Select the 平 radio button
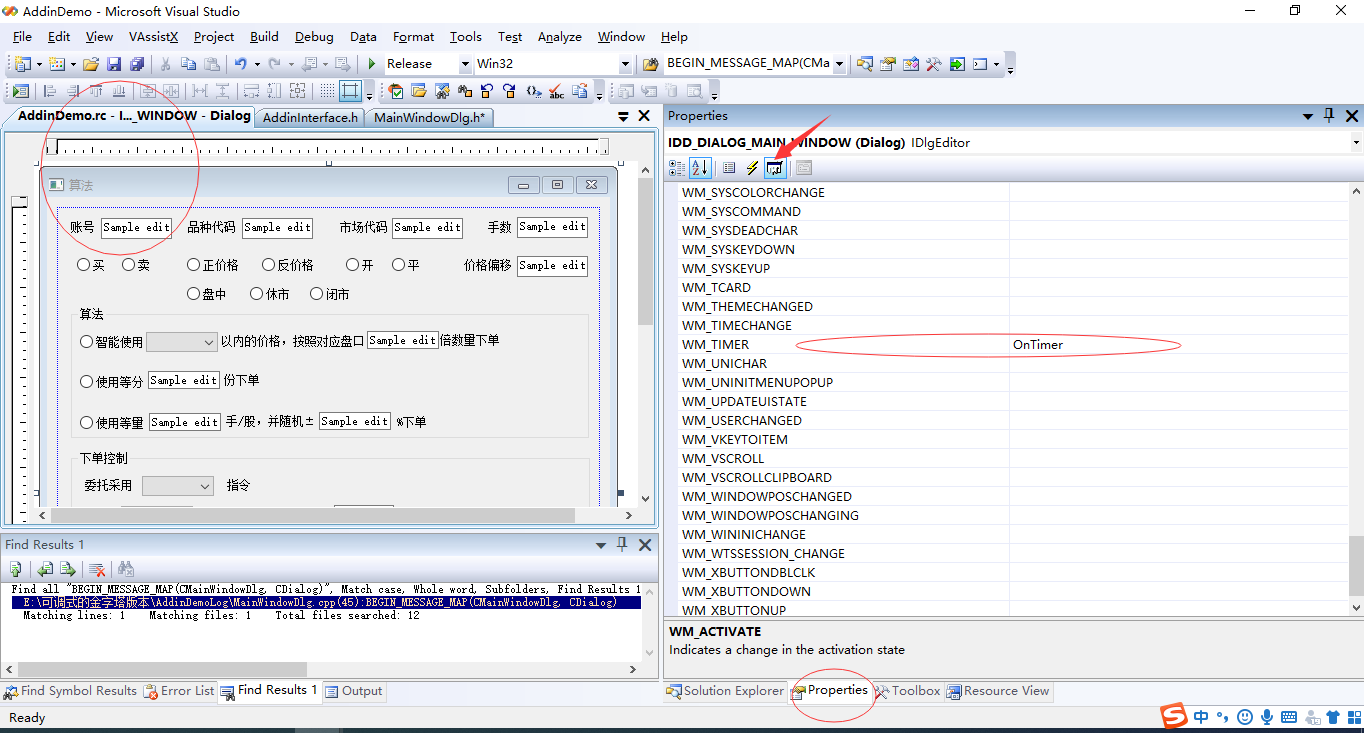 pos(399,265)
